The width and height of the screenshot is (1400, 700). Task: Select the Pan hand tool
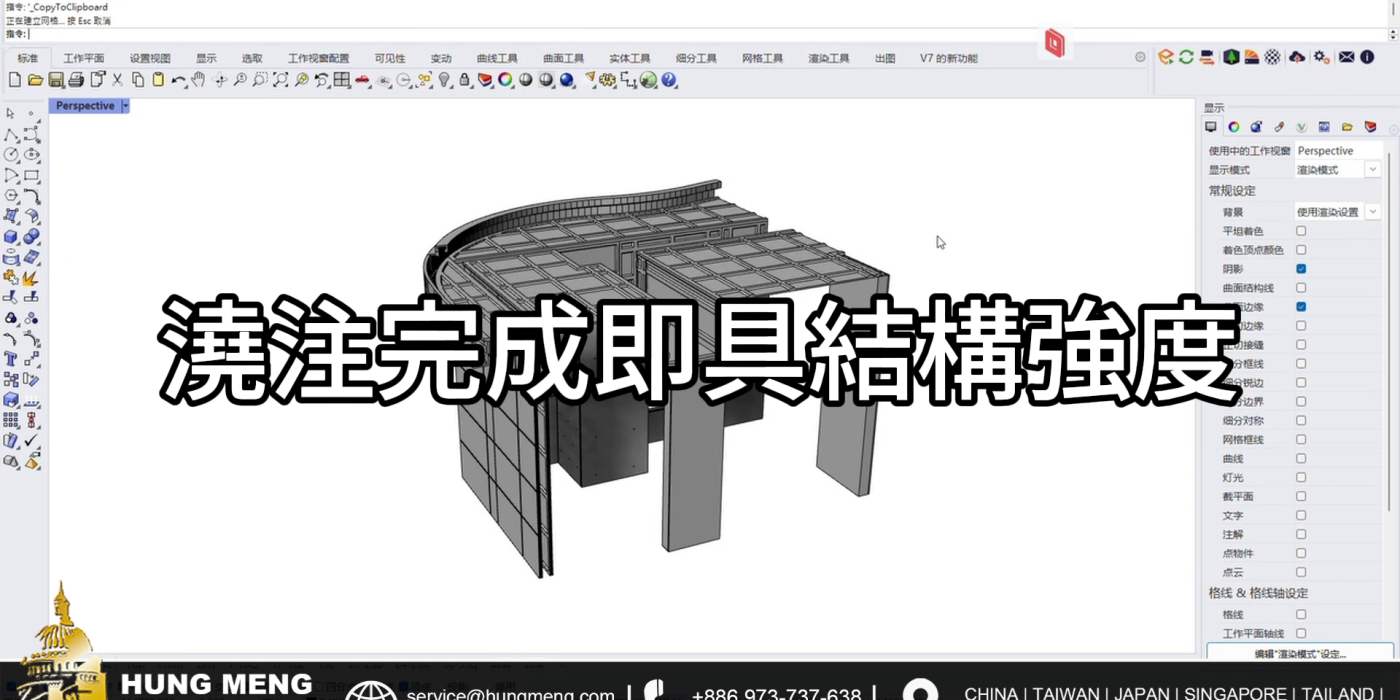(198, 80)
